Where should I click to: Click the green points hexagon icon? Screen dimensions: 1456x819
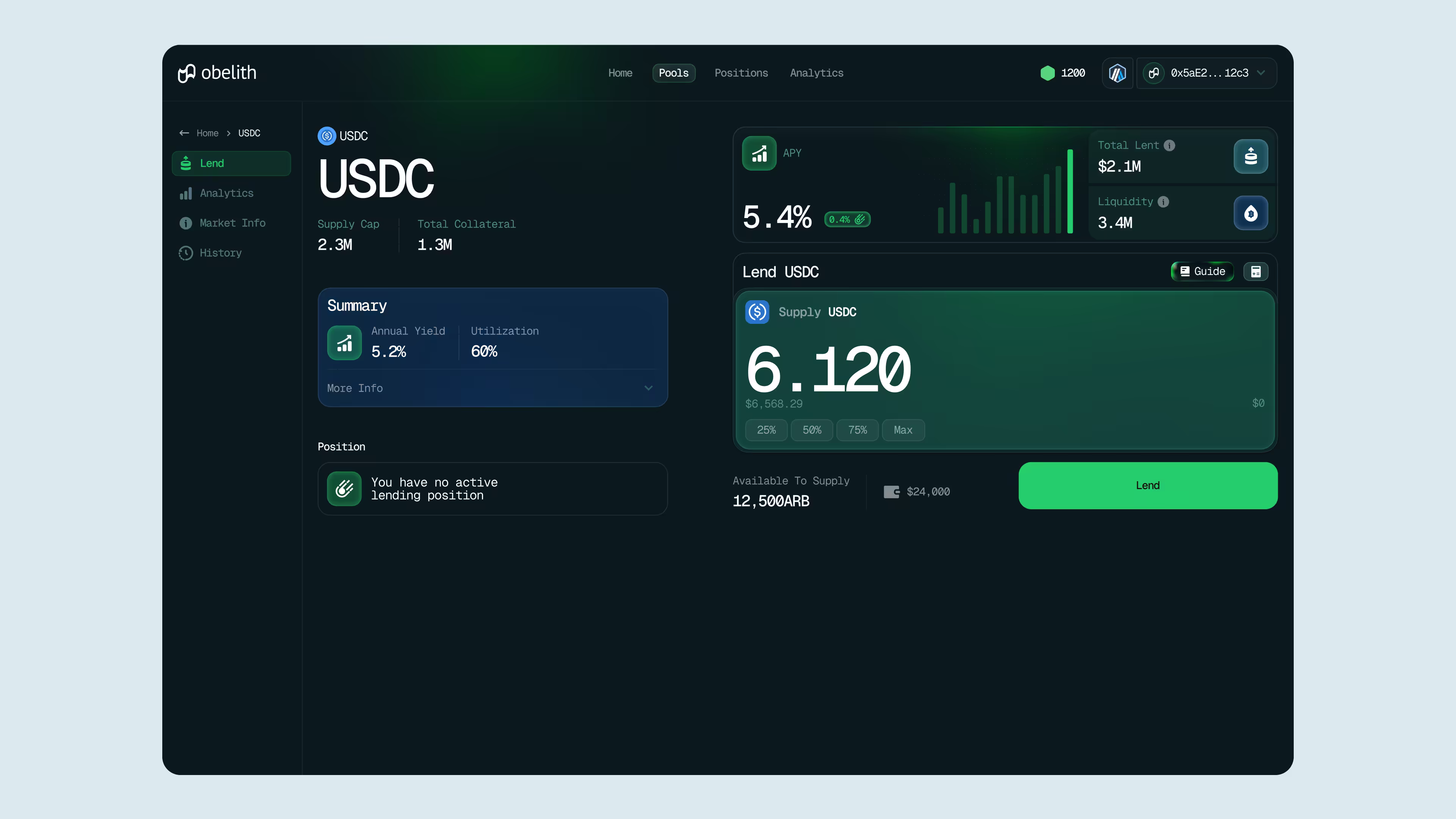coord(1047,73)
